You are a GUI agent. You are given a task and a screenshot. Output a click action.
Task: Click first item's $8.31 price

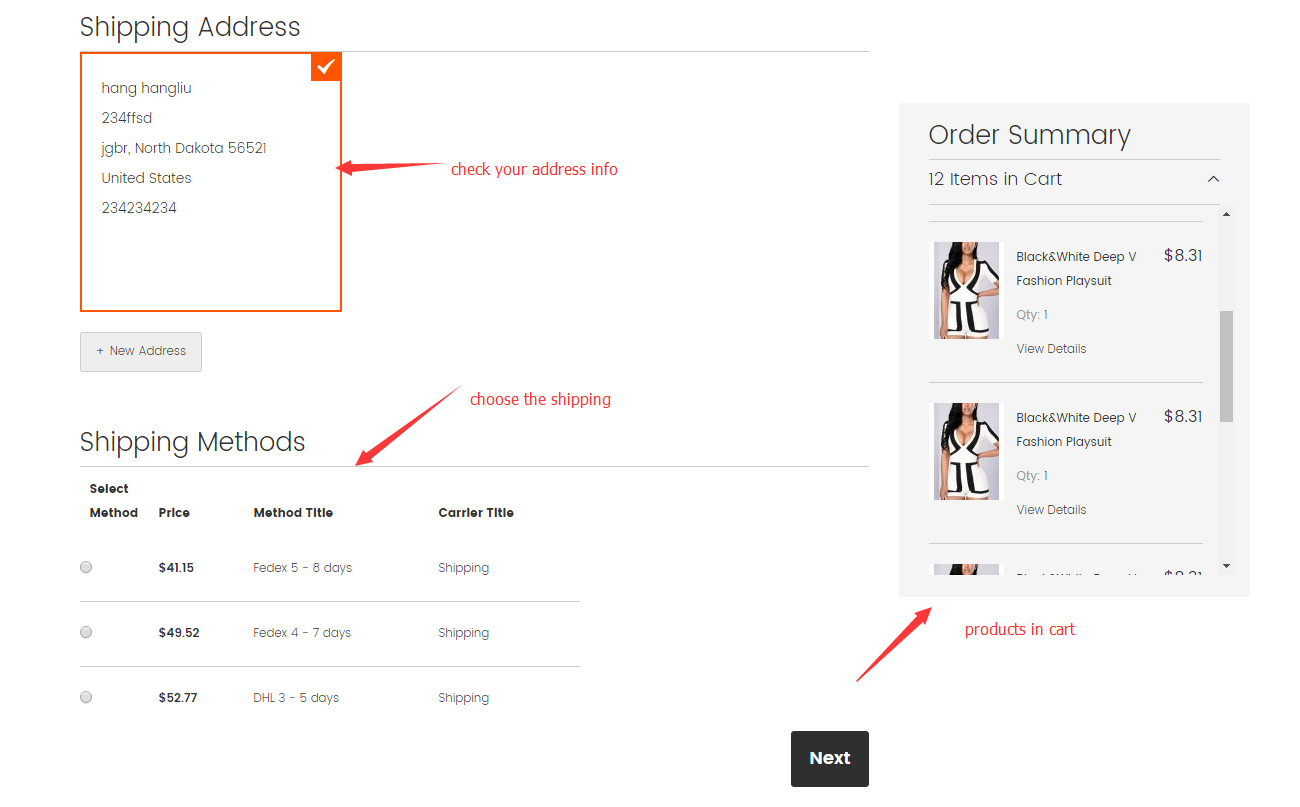(1183, 255)
